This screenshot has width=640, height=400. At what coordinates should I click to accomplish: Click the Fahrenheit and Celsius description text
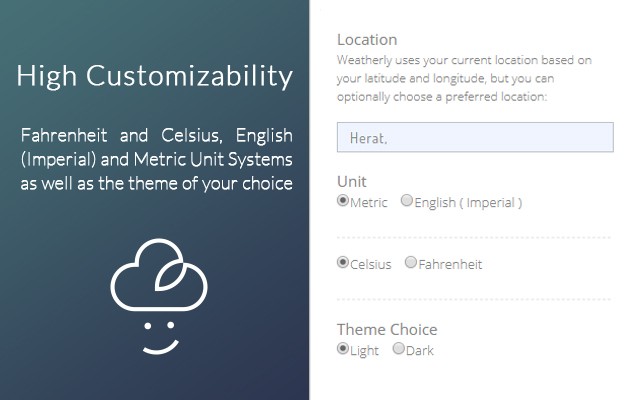pos(157,159)
